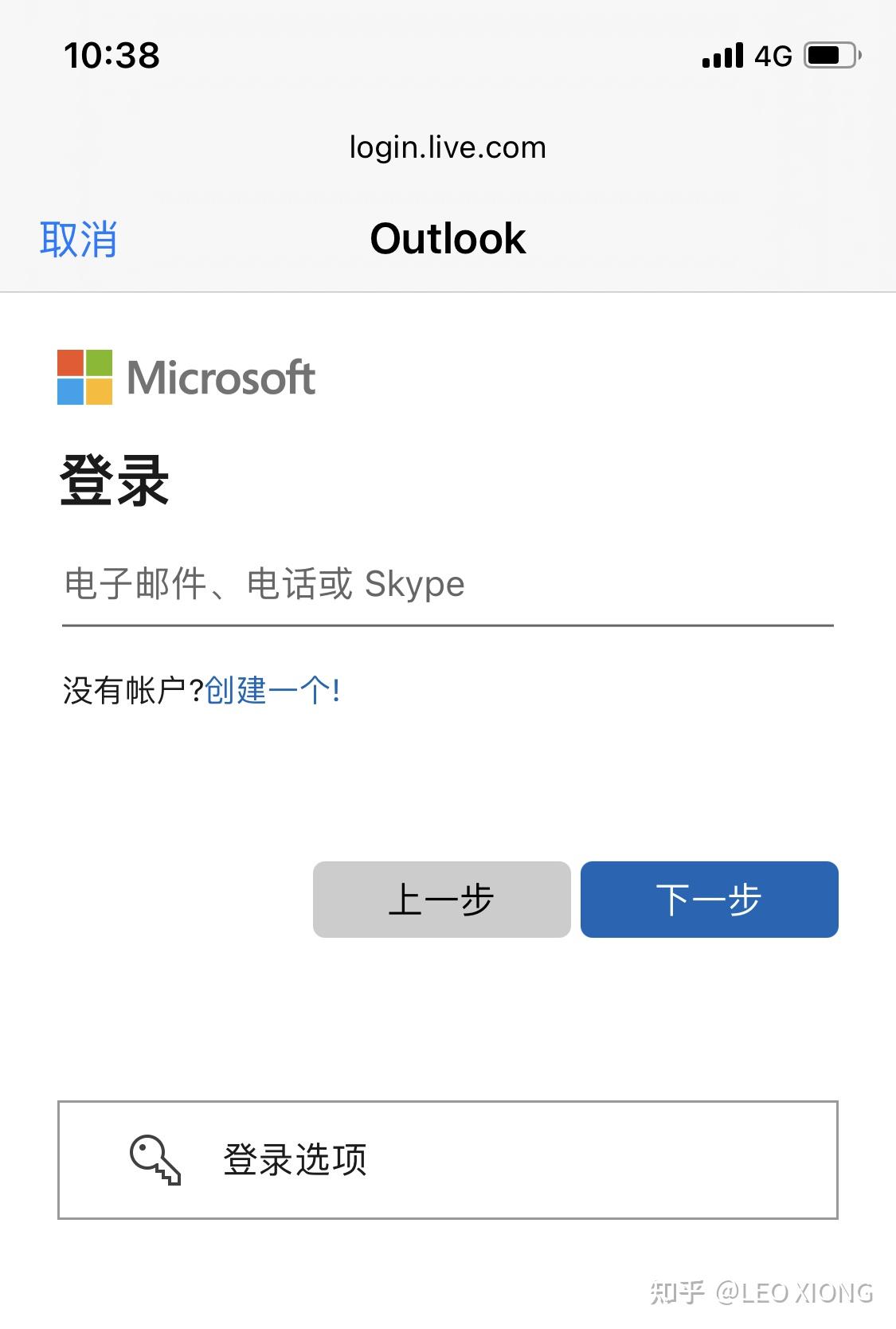Open the 登录选项 sign-in options panel
The image size is (896, 1329).
click(448, 1160)
